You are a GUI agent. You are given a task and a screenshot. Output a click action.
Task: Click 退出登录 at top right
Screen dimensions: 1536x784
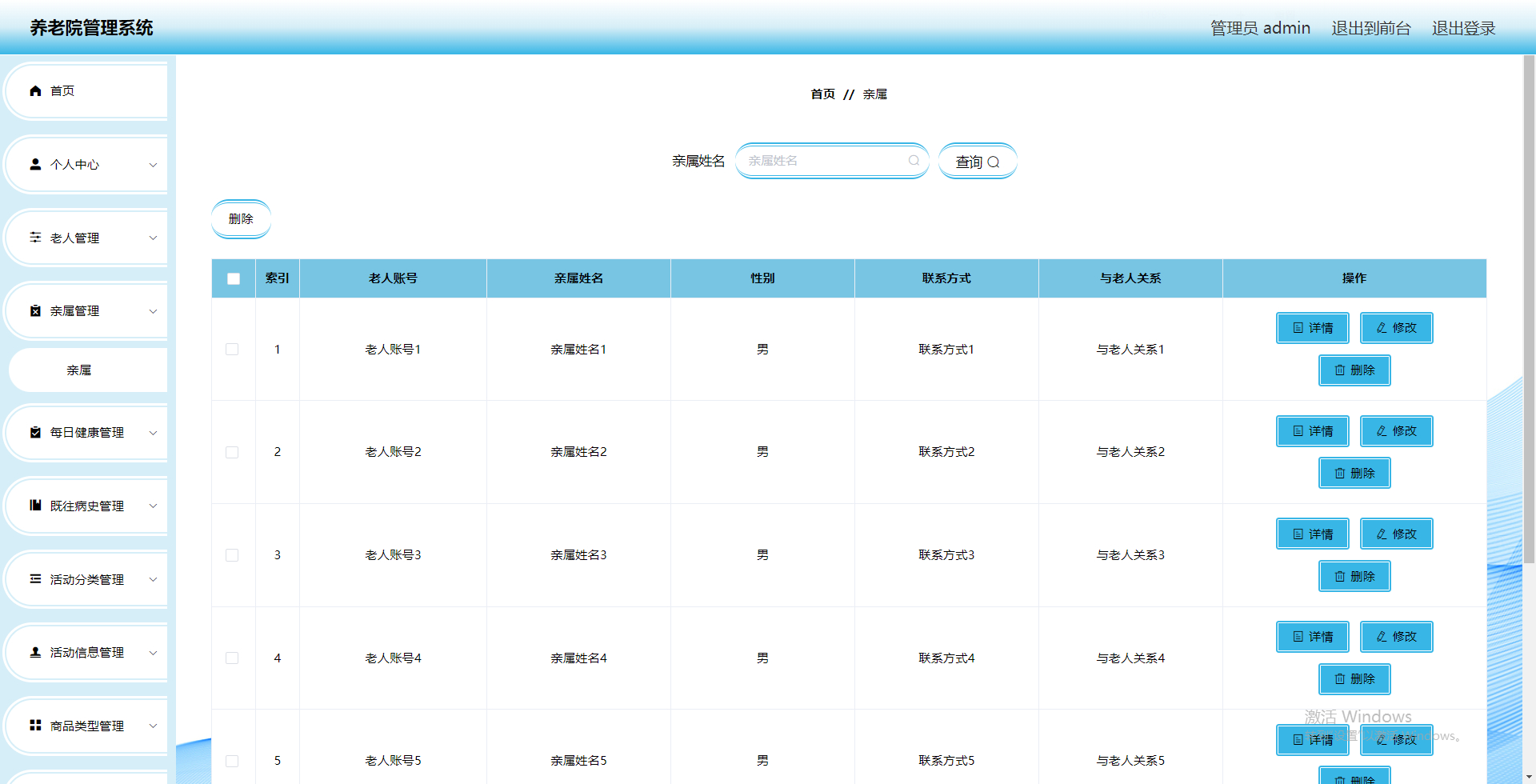coord(1463,27)
